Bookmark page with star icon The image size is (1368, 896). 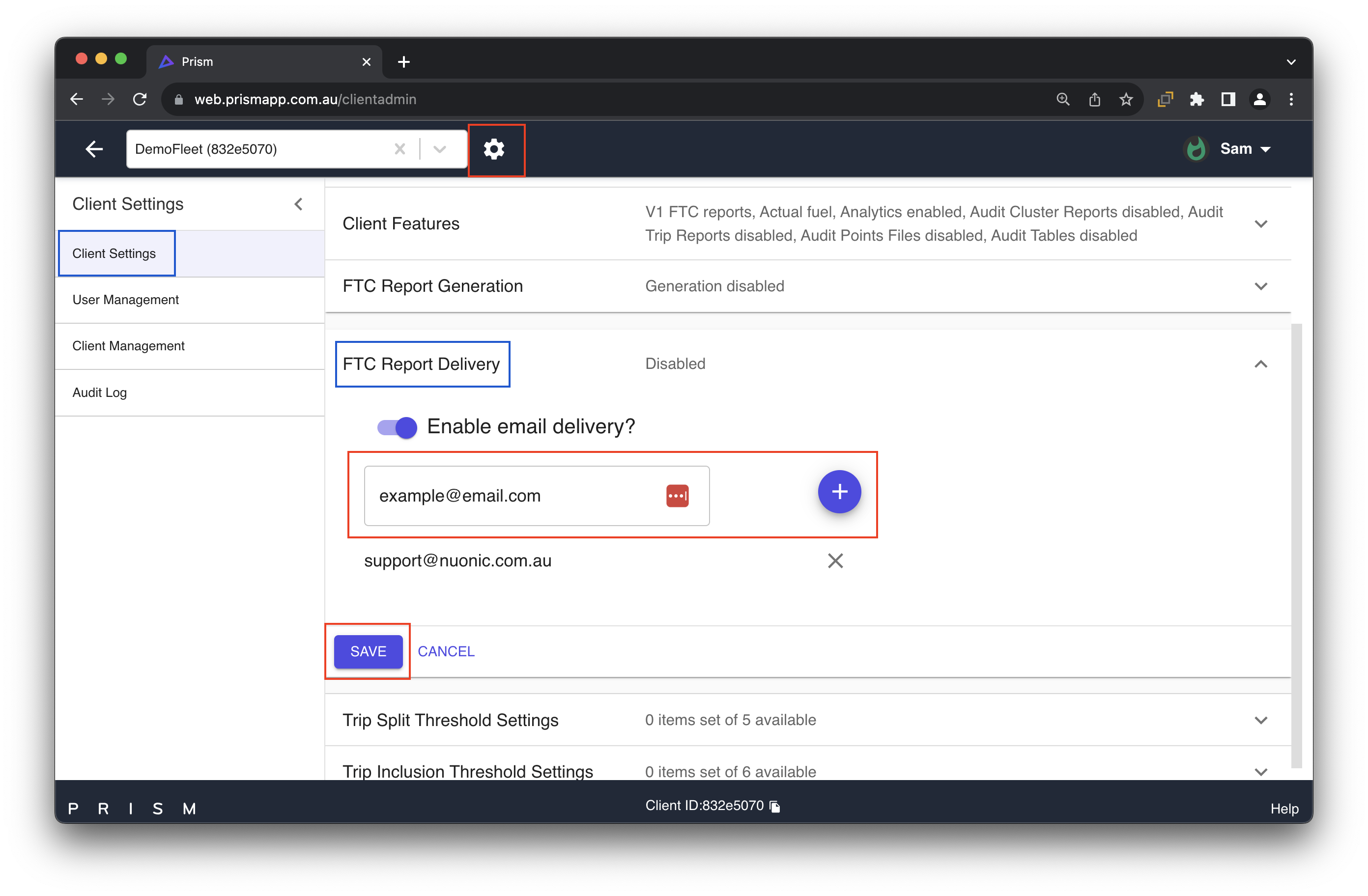point(1125,99)
